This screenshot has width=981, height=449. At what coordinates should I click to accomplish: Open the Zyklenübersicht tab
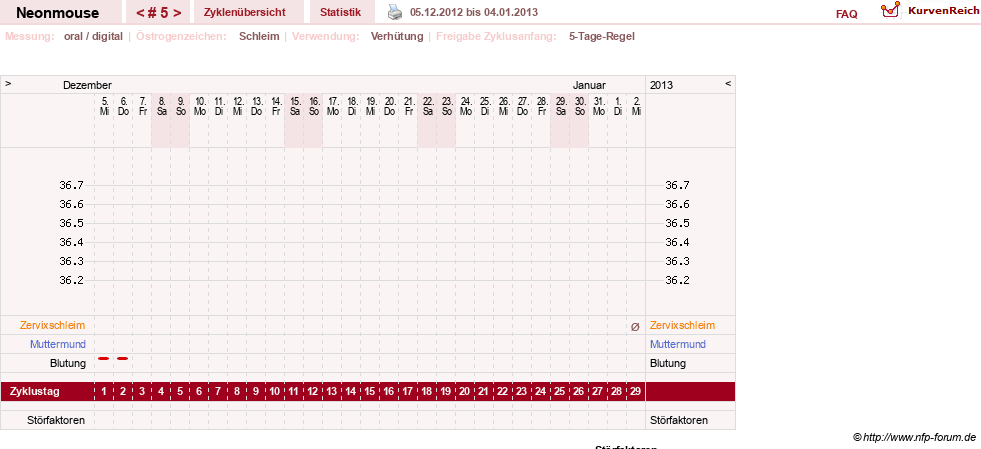click(245, 12)
